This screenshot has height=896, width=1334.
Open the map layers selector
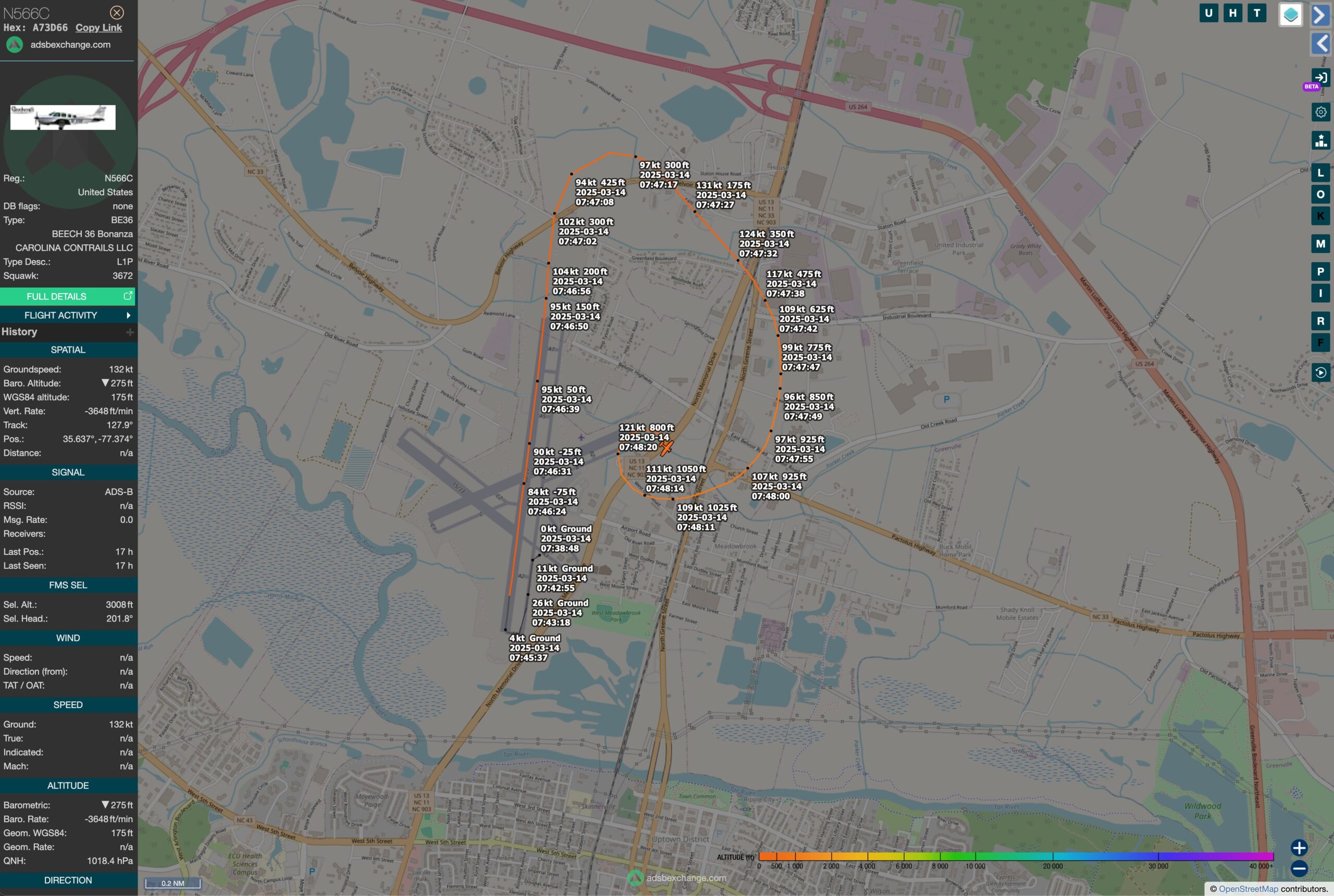tap(1290, 15)
